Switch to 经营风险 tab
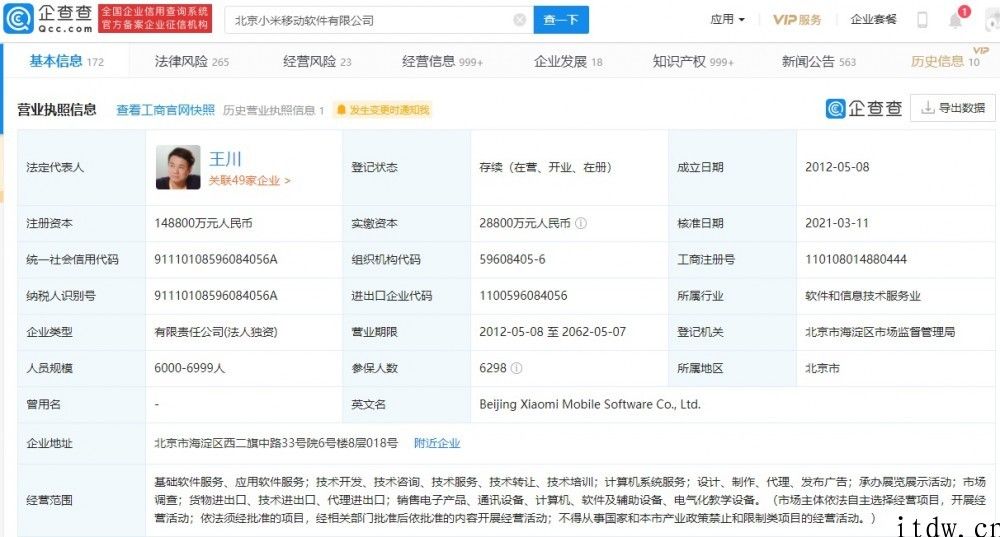Viewport: 1000px width, 537px height. pos(317,61)
